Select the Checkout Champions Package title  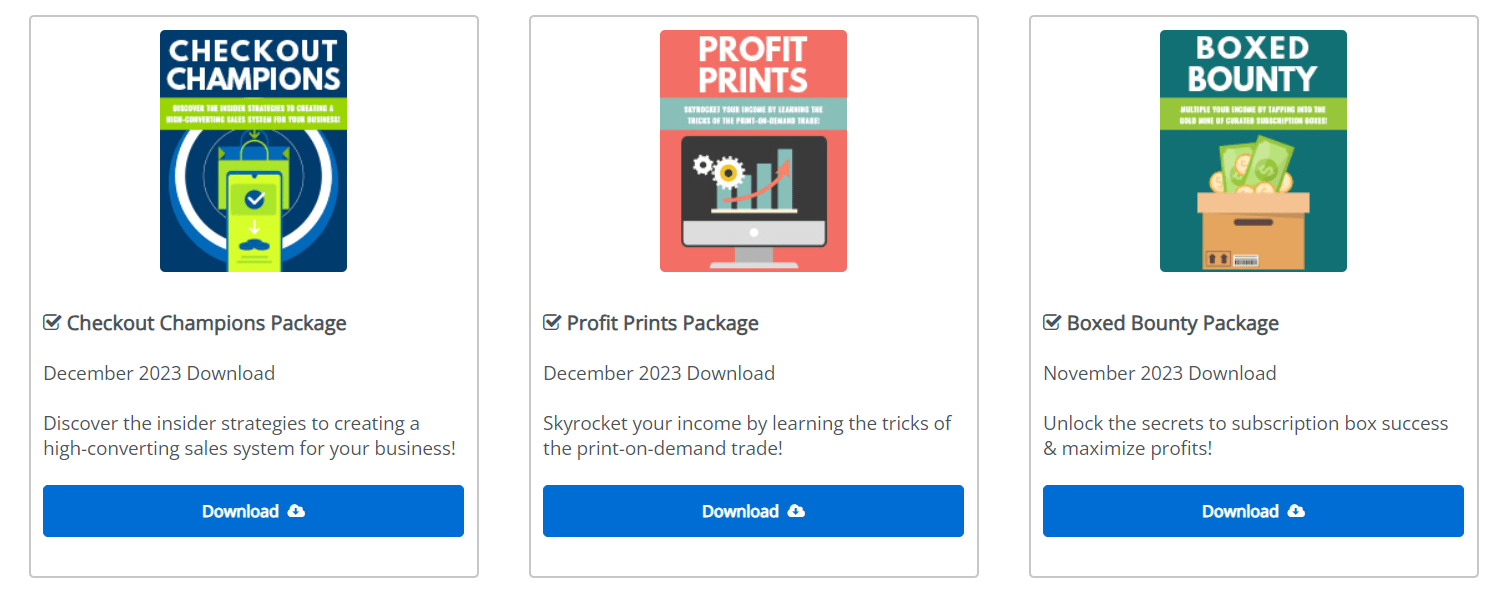[x=206, y=323]
